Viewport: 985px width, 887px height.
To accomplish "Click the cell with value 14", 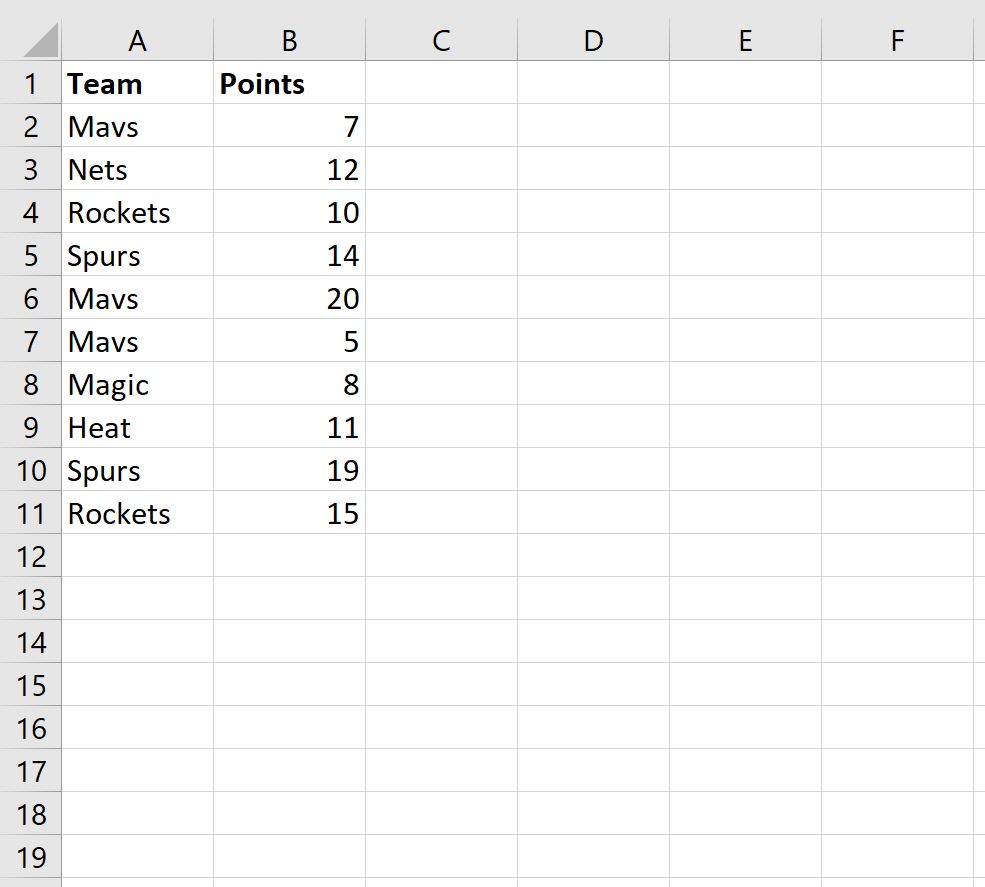I will pos(290,255).
